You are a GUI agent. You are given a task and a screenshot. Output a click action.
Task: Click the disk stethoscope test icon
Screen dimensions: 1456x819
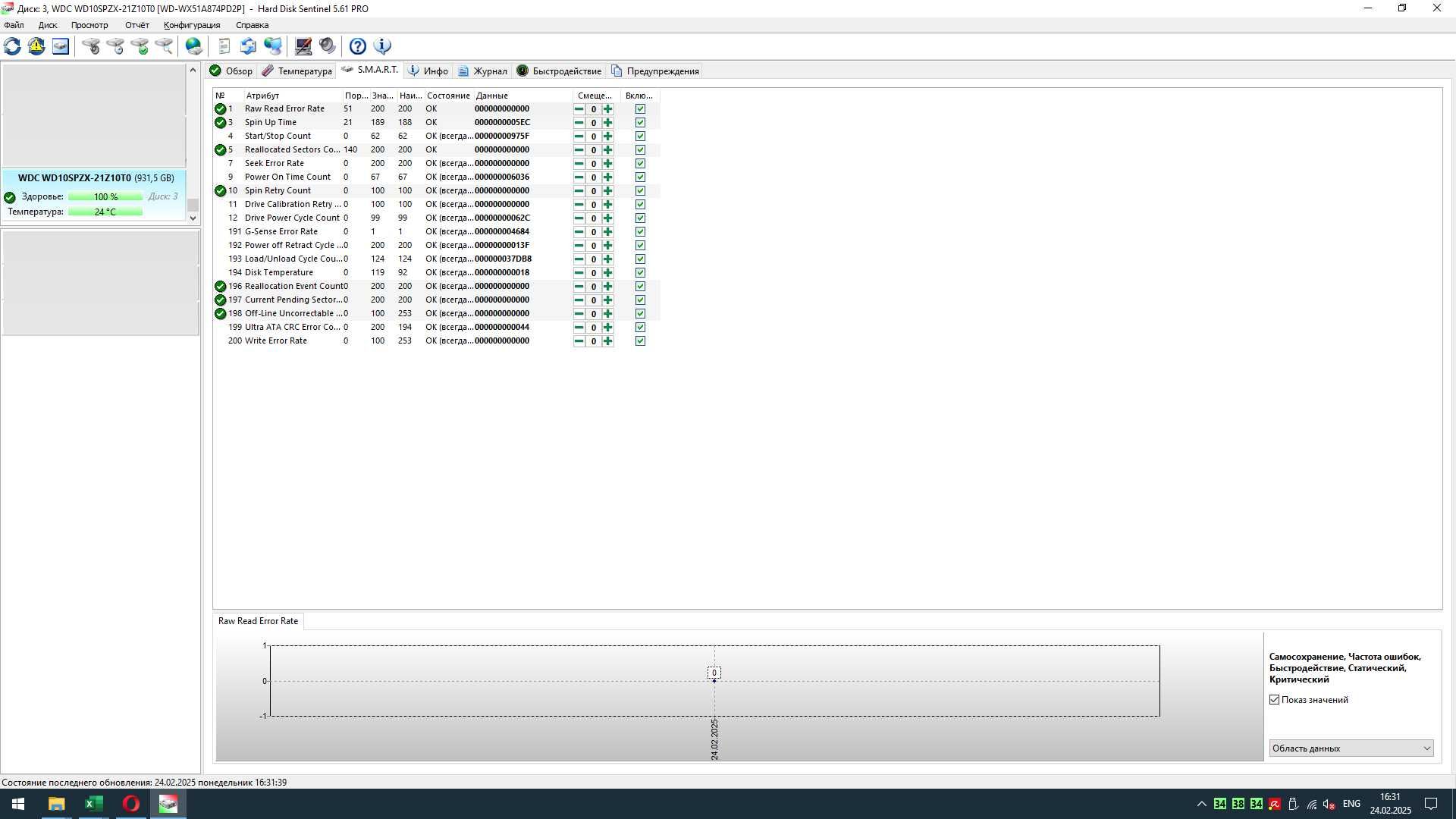pyautogui.click(x=91, y=46)
